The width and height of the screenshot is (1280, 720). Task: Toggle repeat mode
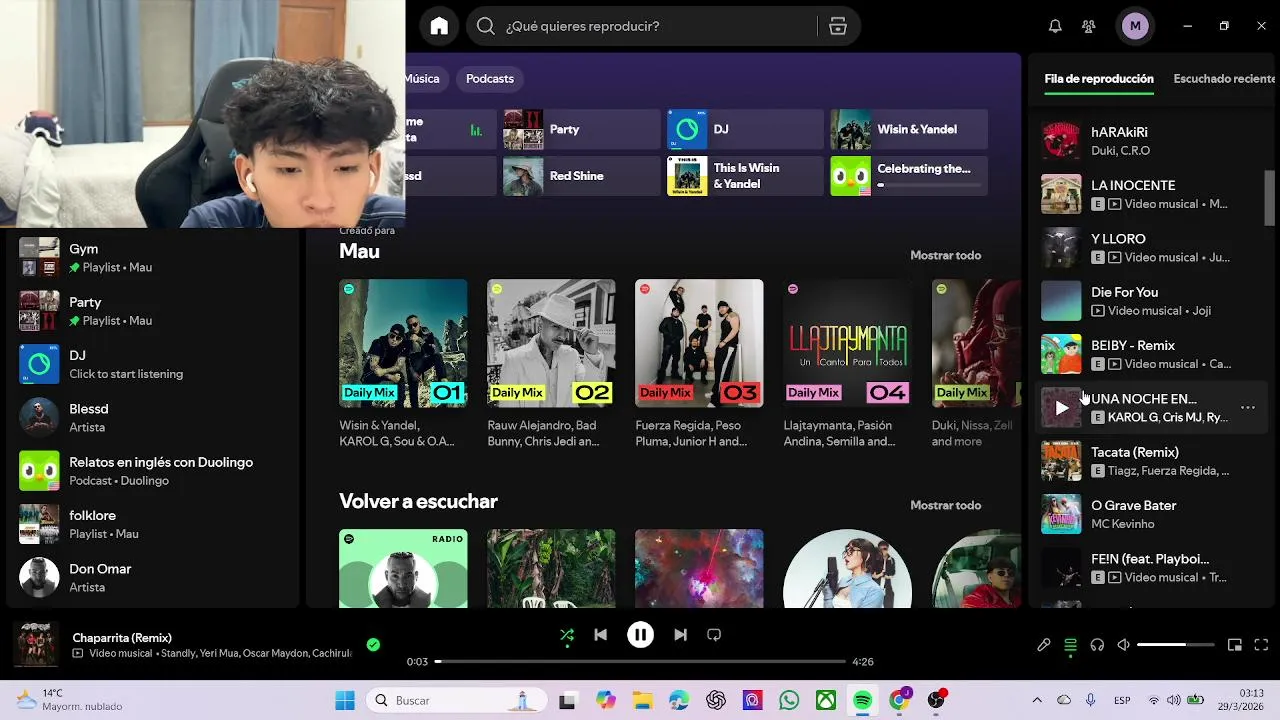coord(714,635)
